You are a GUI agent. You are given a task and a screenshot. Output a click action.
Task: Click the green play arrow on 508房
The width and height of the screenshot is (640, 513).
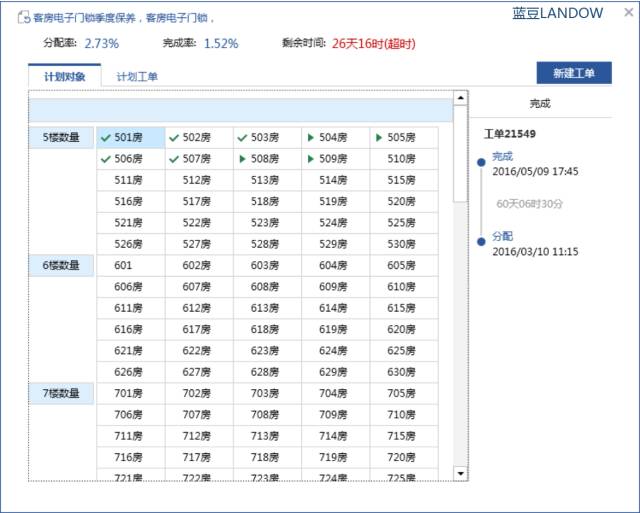242,159
